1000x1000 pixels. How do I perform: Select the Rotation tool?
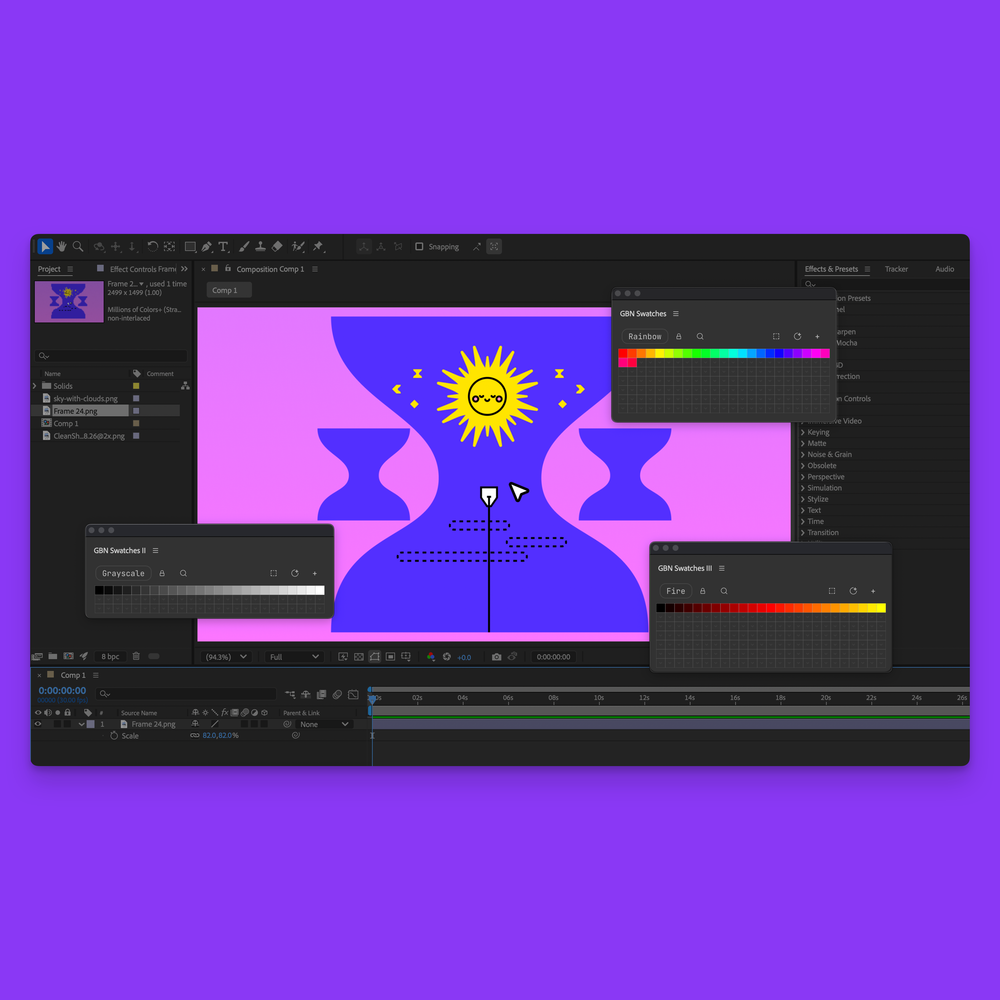(152, 246)
